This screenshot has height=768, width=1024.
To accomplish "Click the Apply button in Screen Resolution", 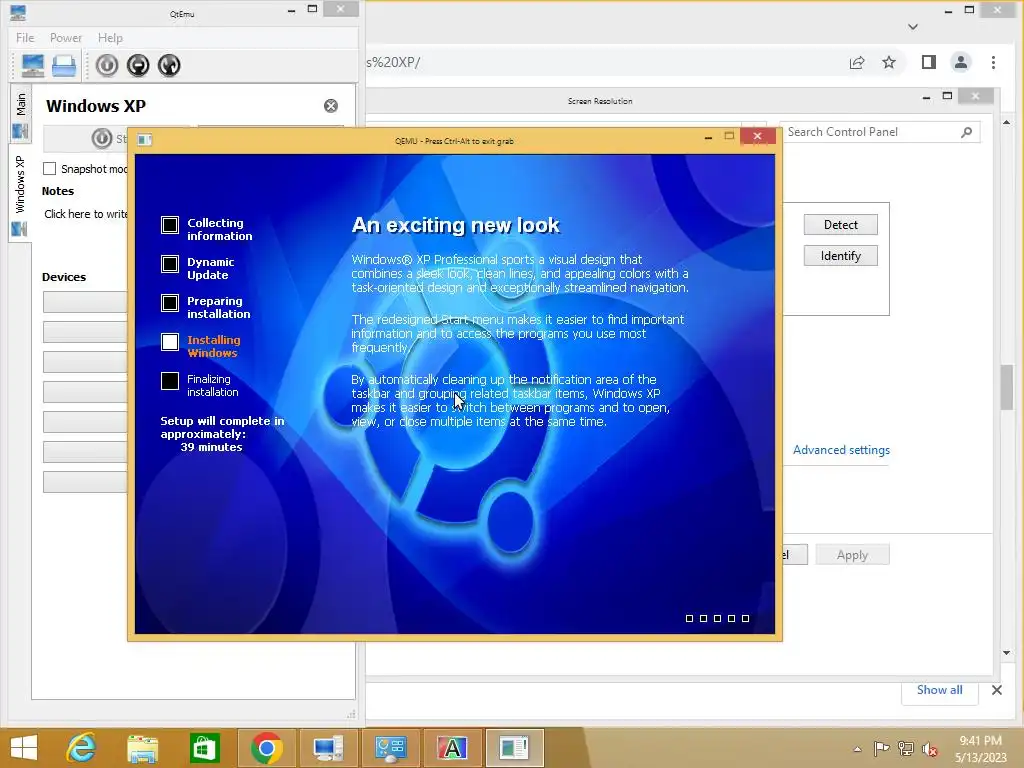I will 852,555.
